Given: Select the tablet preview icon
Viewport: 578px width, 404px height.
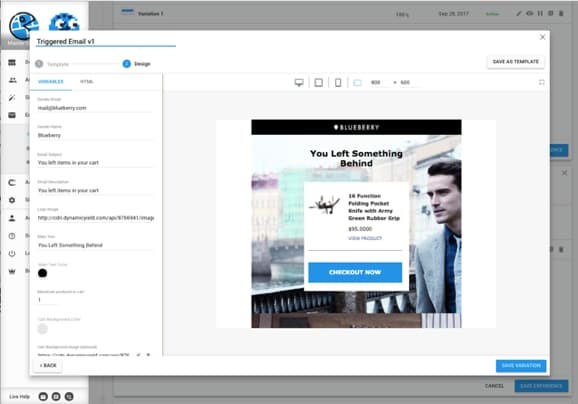Looking at the screenshot, I should [x=318, y=83].
